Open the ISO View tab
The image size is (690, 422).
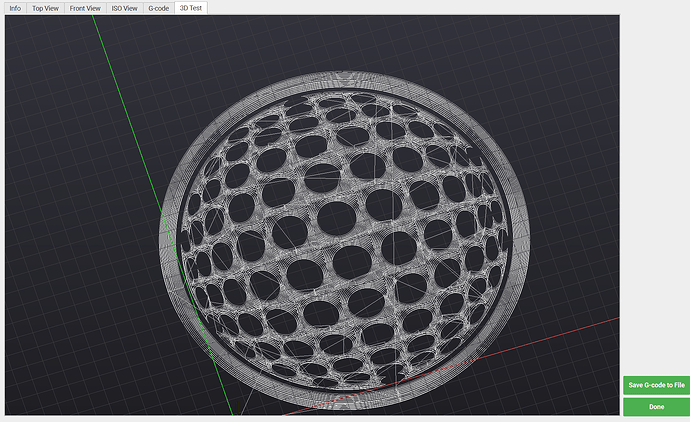[x=125, y=8]
